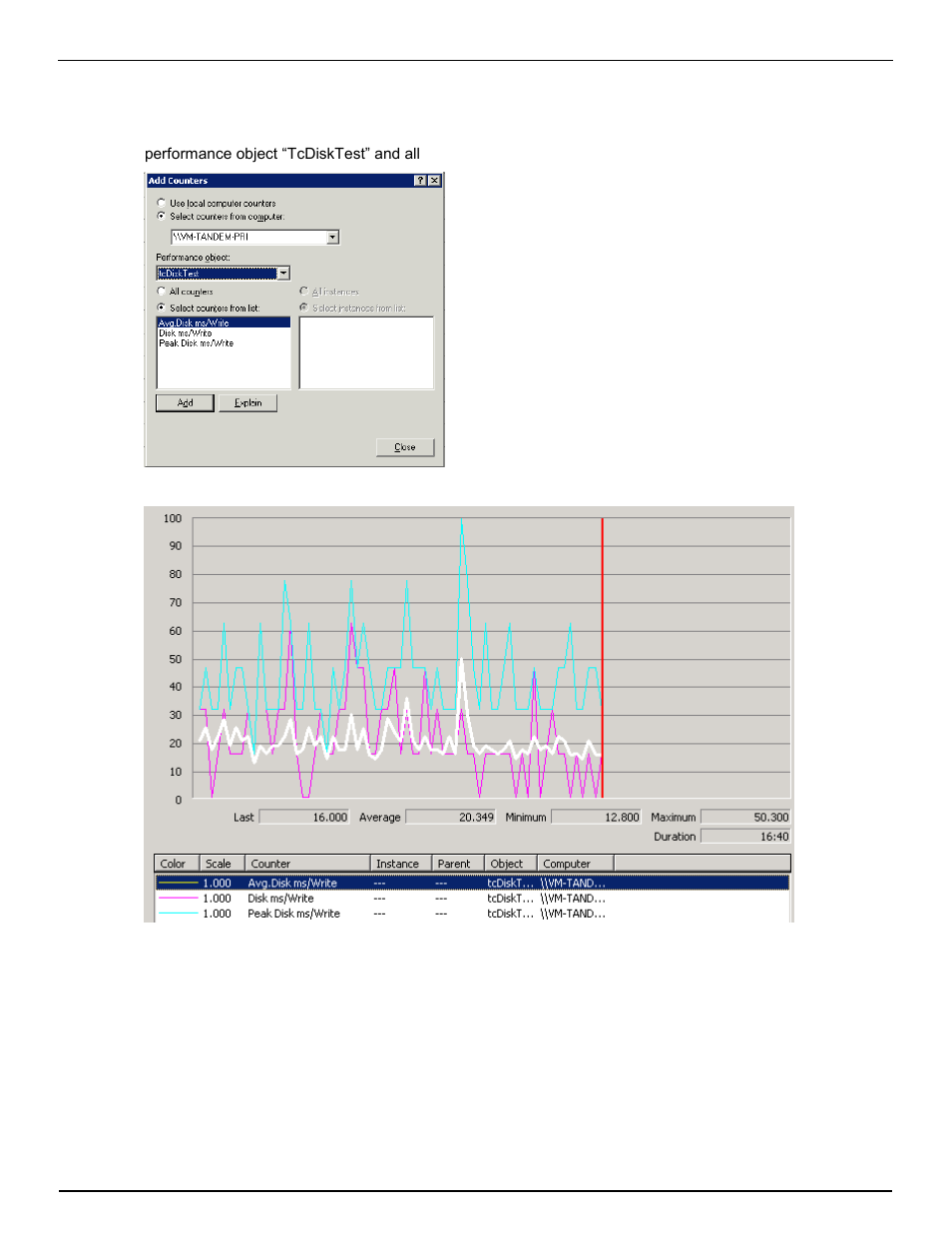The width and height of the screenshot is (952, 1233).
Task: Click the Close button in Add Counters
Action: pyautogui.click(x=405, y=447)
